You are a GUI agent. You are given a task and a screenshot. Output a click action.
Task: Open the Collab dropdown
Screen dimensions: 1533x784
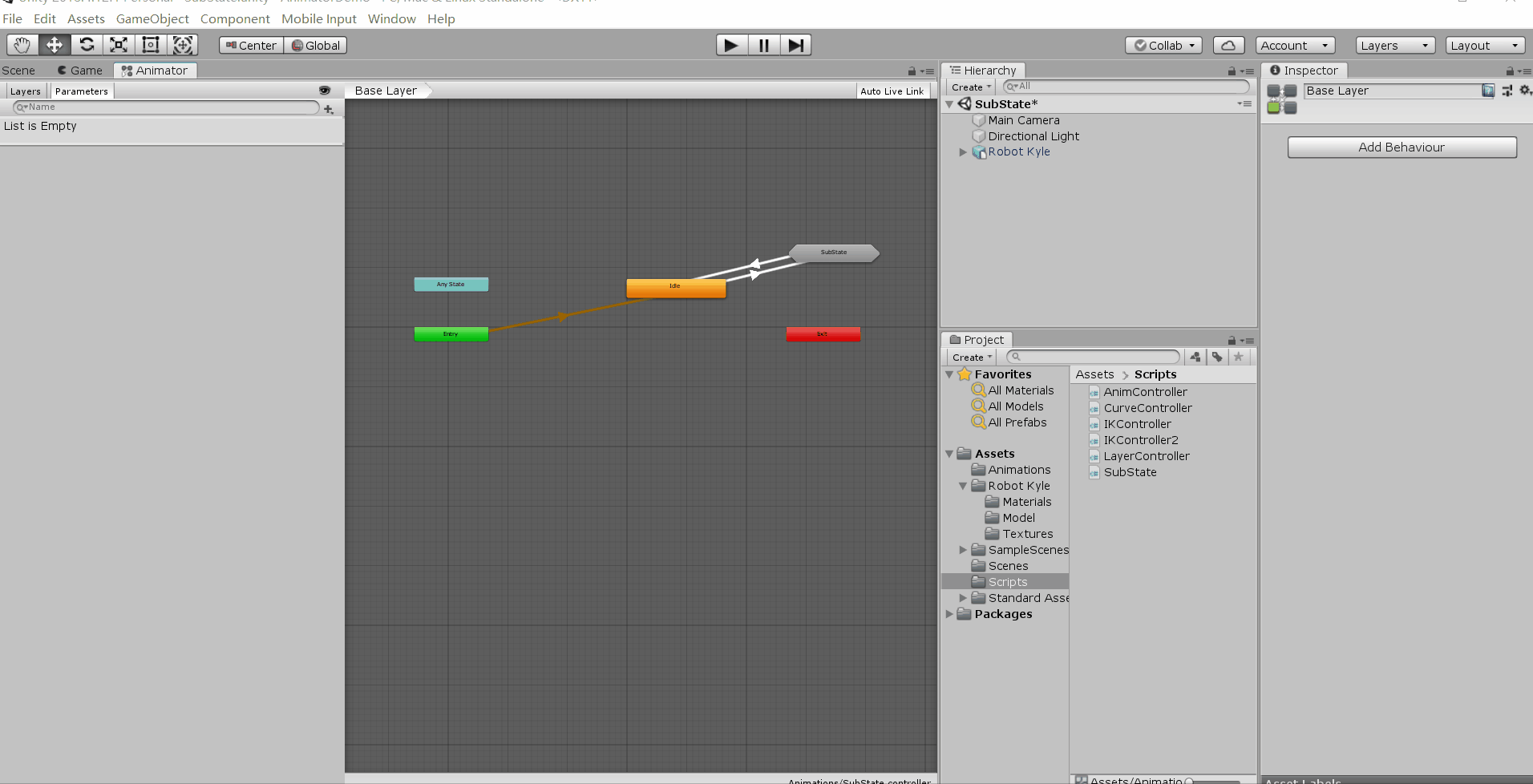[x=1163, y=46]
